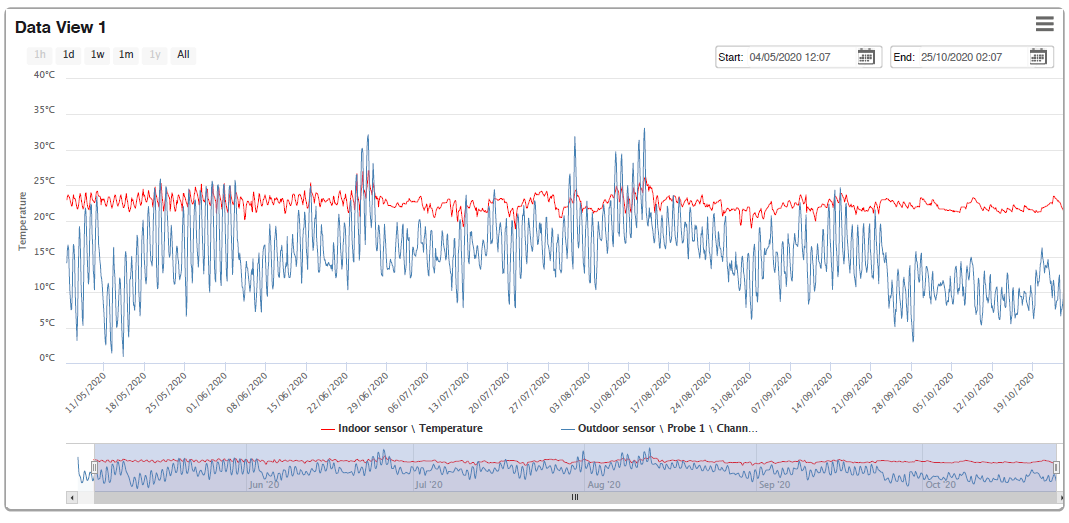This screenshot has width=1069, height=523.
Task: Toggle the Outdoor sensor Probe 1 legend series
Action: (x=659, y=429)
